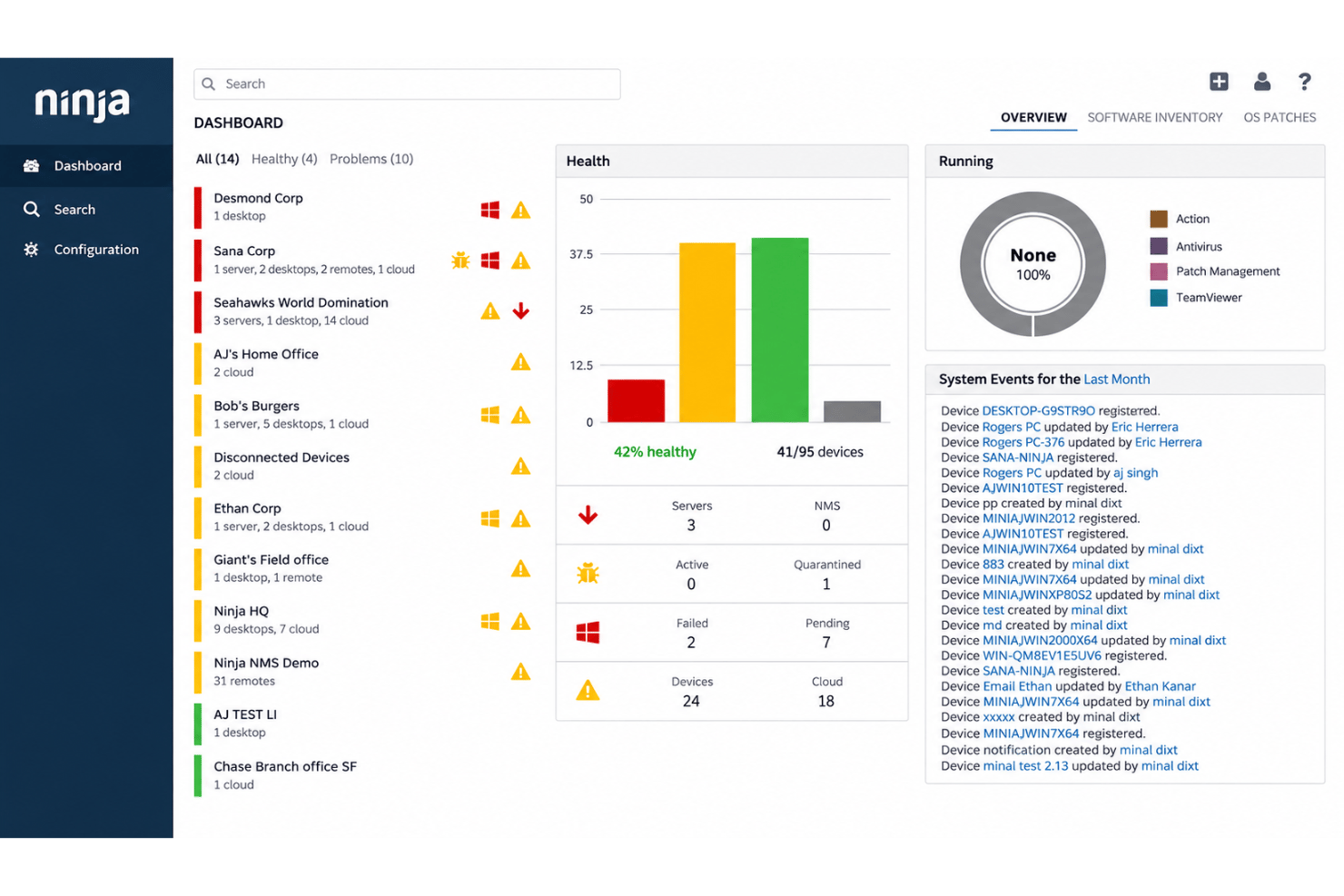Filter organizations by All (14)
1344x896 pixels.
pos(218,159)
